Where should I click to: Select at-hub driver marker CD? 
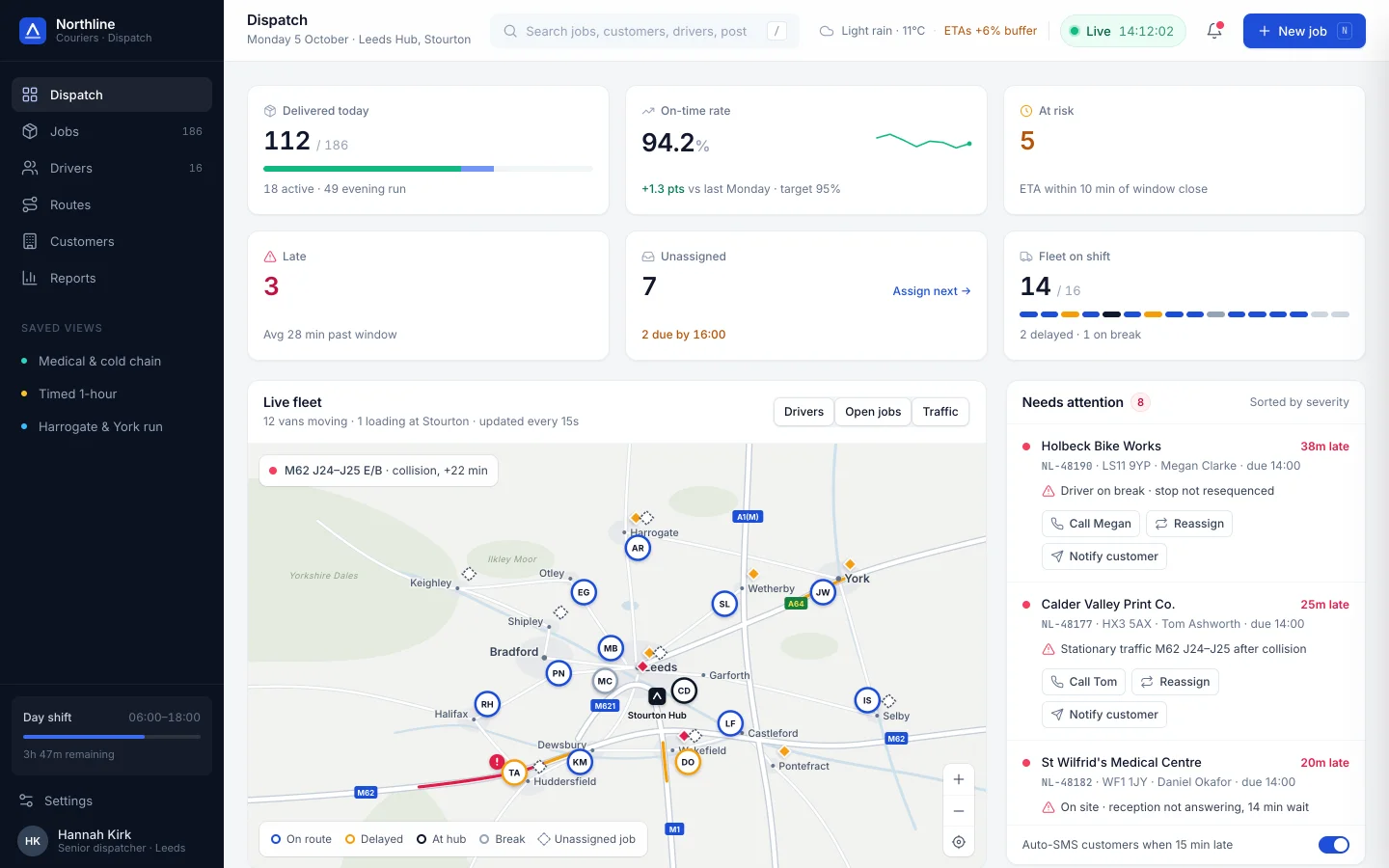(684, 691)
